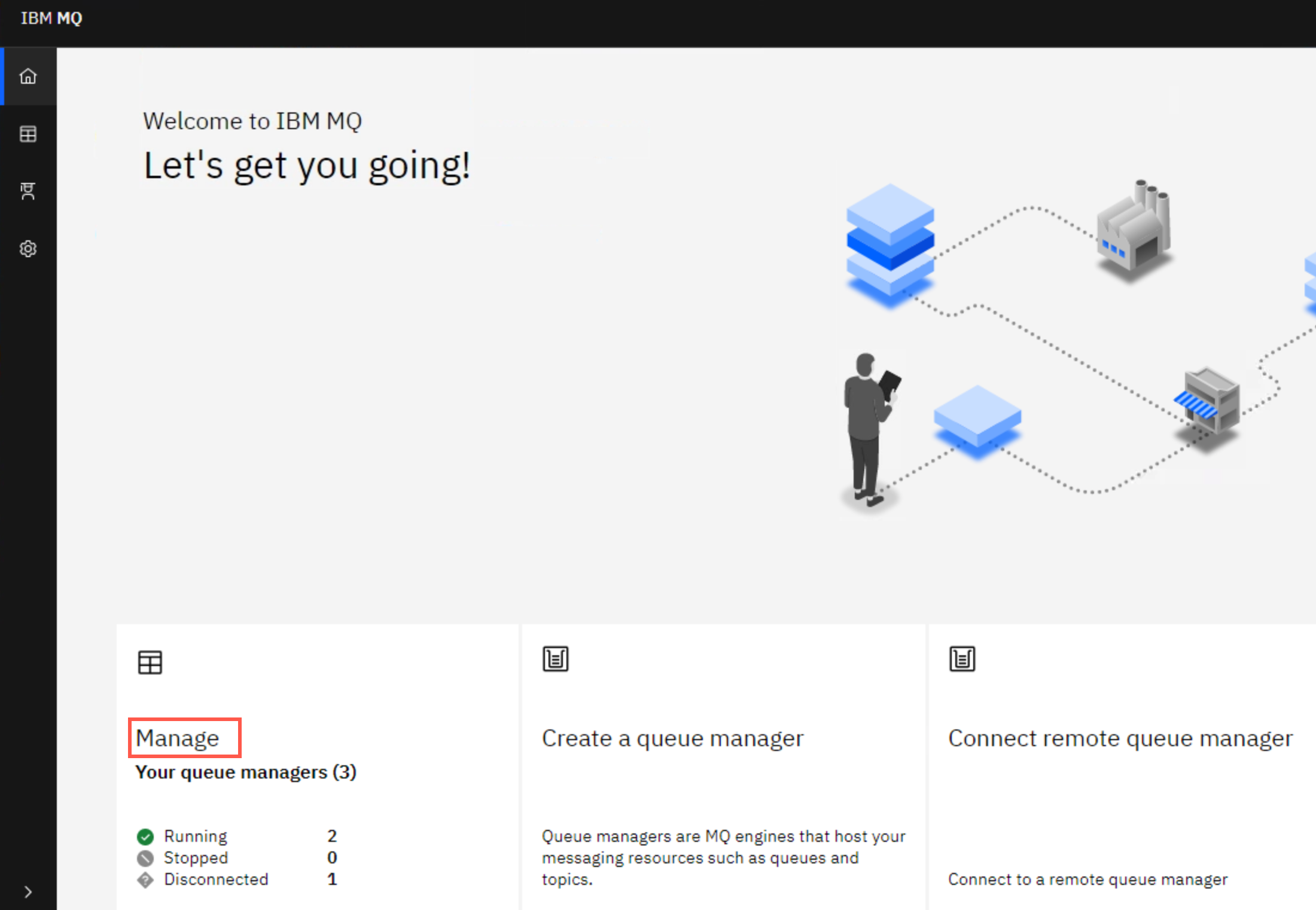Screen dimensions: 1316x910
Task: Expand the side navigation chevron
Action: [x=28, y=892]
